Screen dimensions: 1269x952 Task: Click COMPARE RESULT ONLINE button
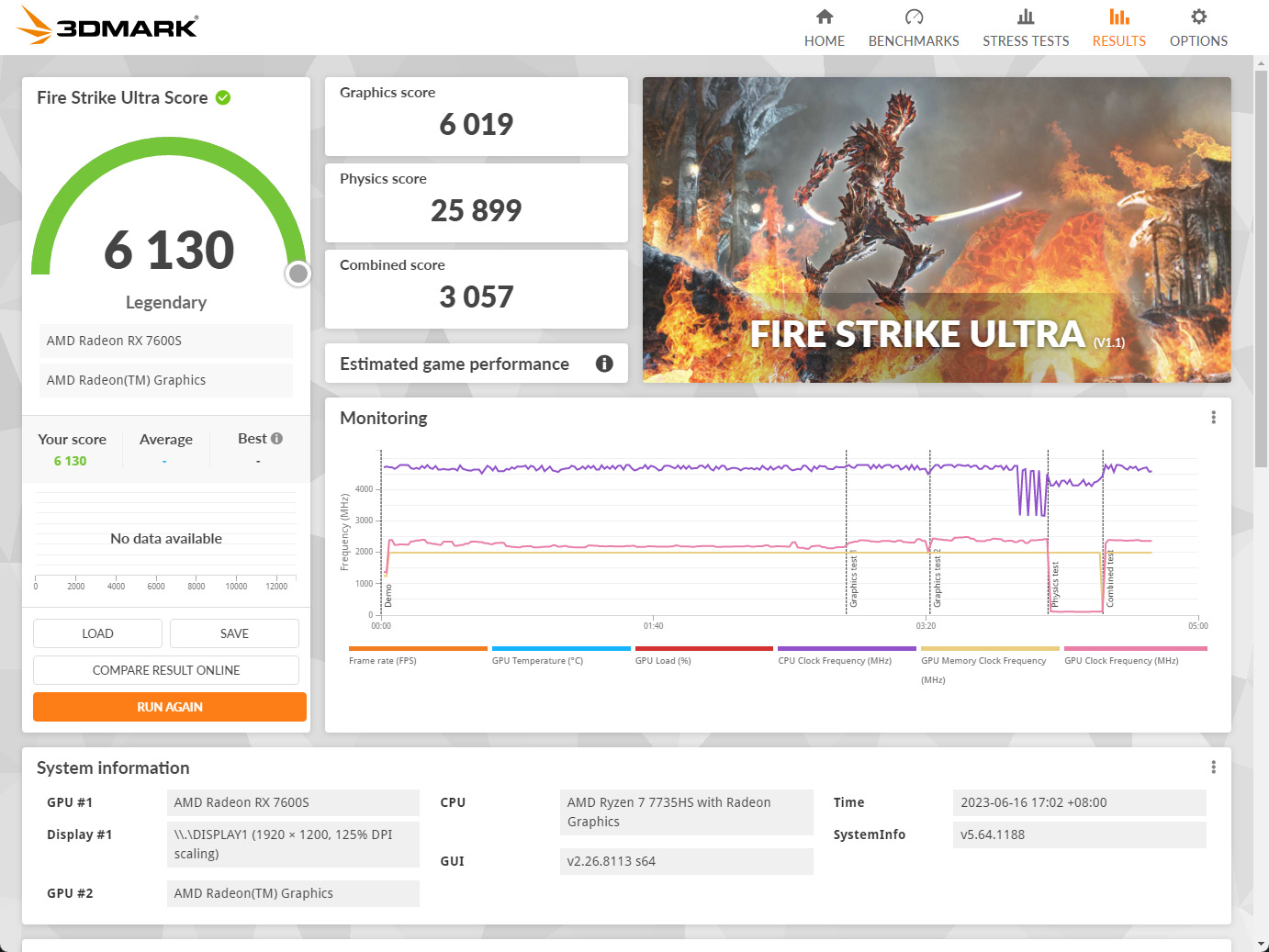click(x=166, y=670)
